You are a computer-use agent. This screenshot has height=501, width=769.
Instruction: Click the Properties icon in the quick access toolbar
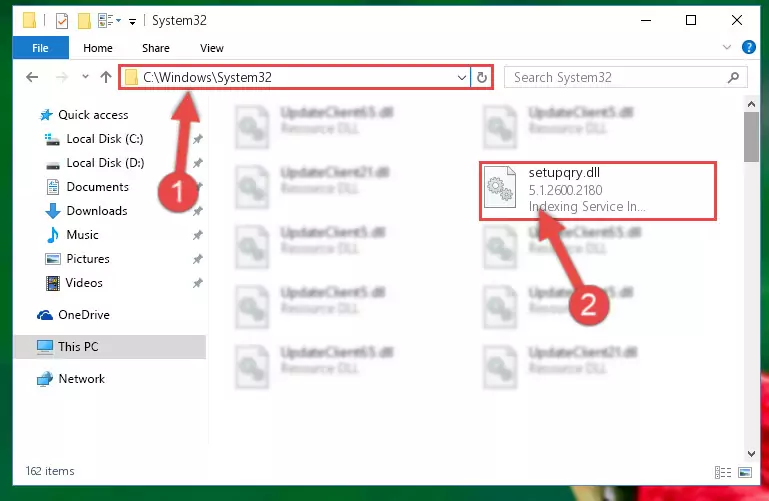[62, 21]
